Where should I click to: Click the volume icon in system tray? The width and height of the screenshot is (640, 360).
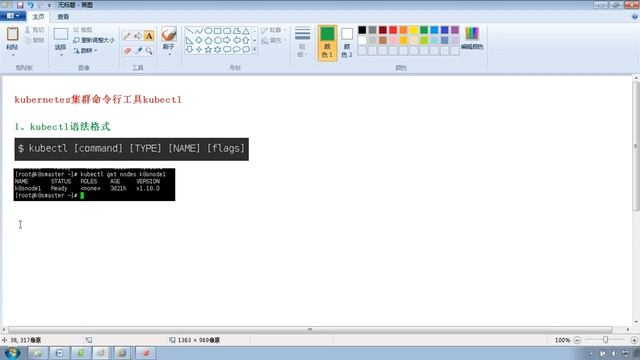614,353
